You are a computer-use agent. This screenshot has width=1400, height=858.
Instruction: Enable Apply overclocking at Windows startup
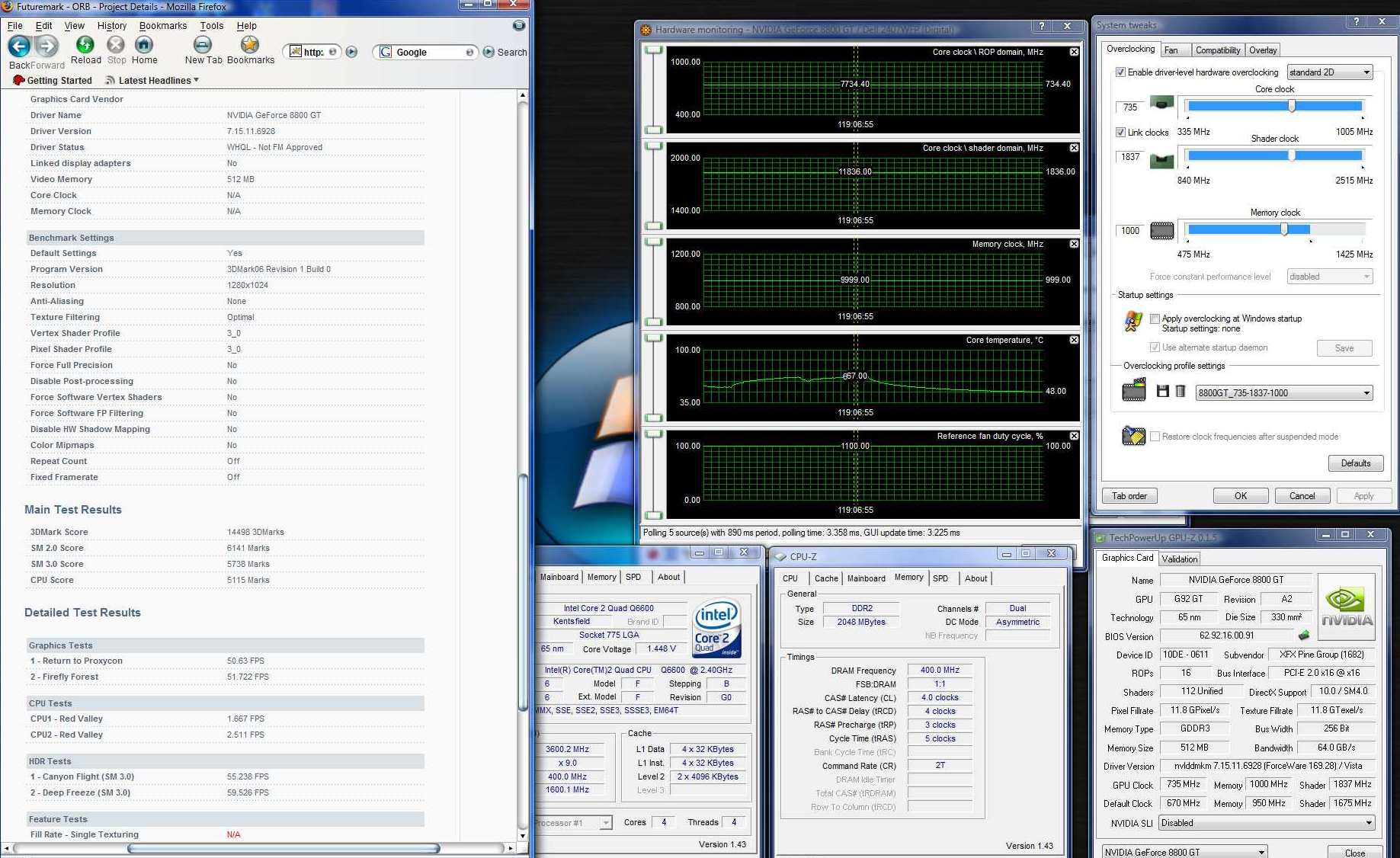(x=1155, y=319)
